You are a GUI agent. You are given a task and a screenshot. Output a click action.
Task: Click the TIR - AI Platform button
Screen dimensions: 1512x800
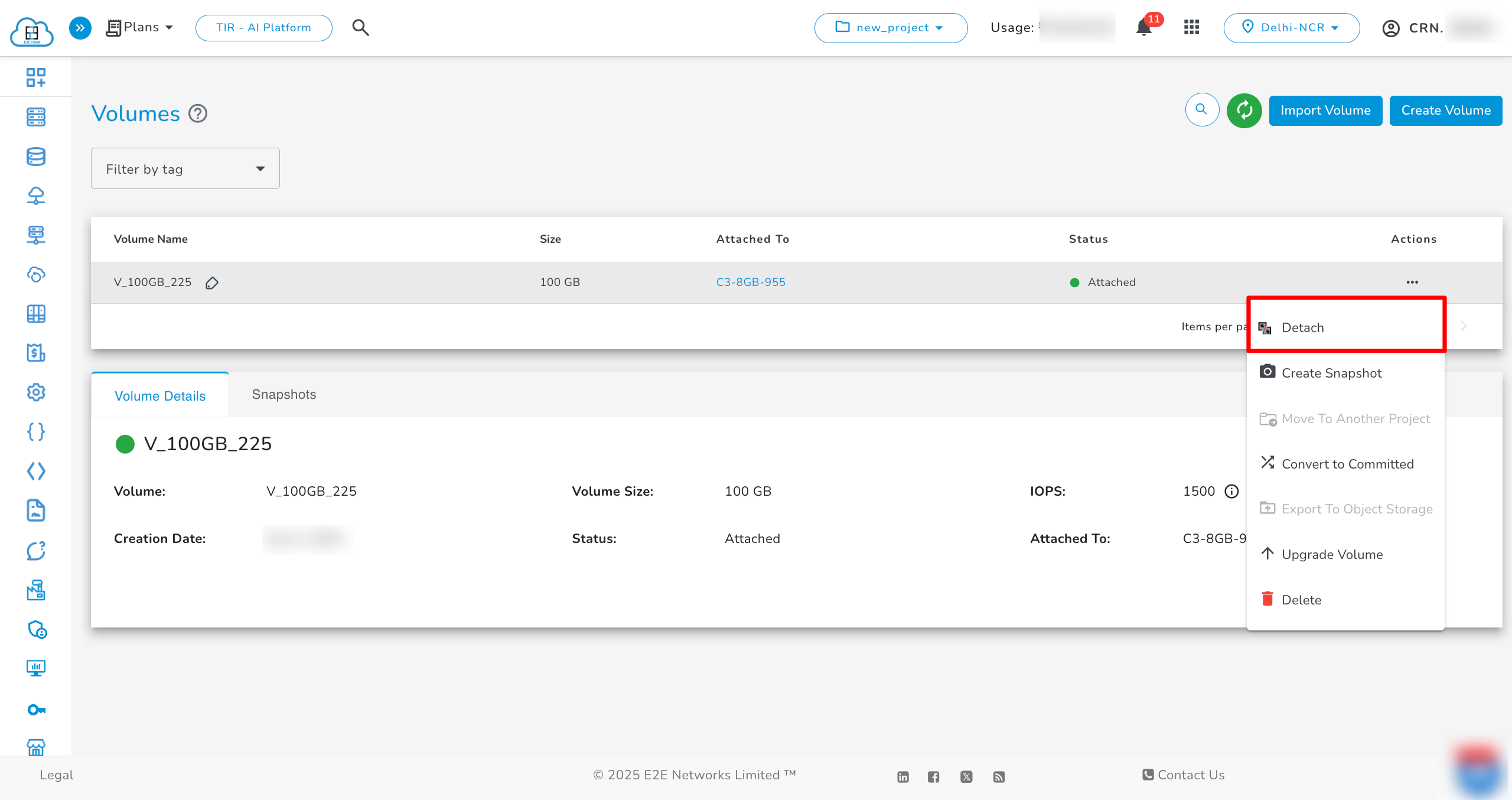click(x=263, y=28)
